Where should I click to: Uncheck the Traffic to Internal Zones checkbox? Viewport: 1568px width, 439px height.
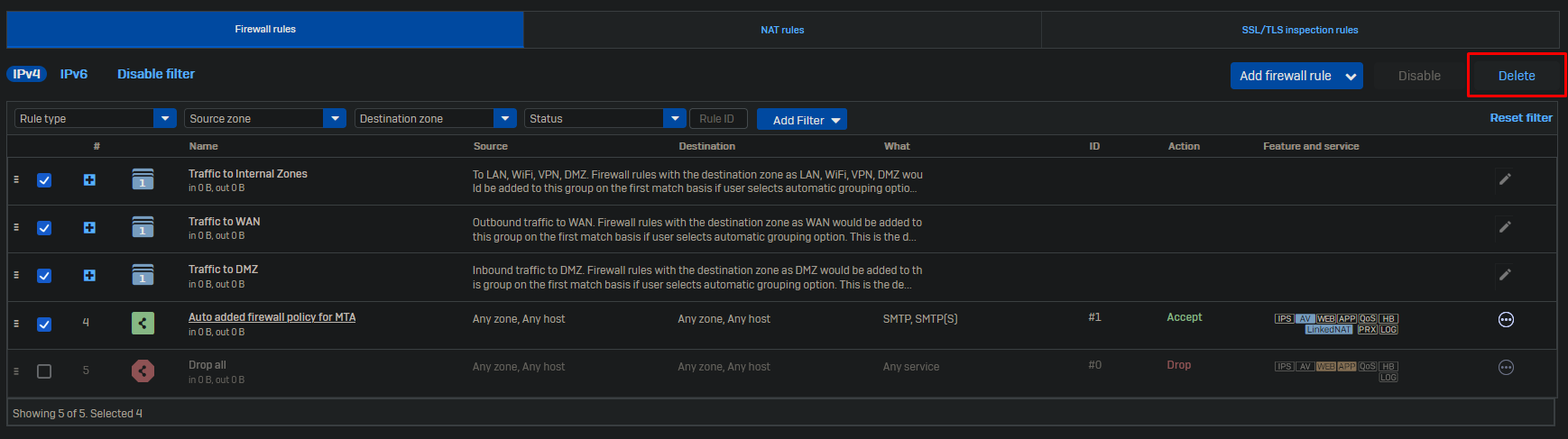pyautogui.click(x=44, y=180)
